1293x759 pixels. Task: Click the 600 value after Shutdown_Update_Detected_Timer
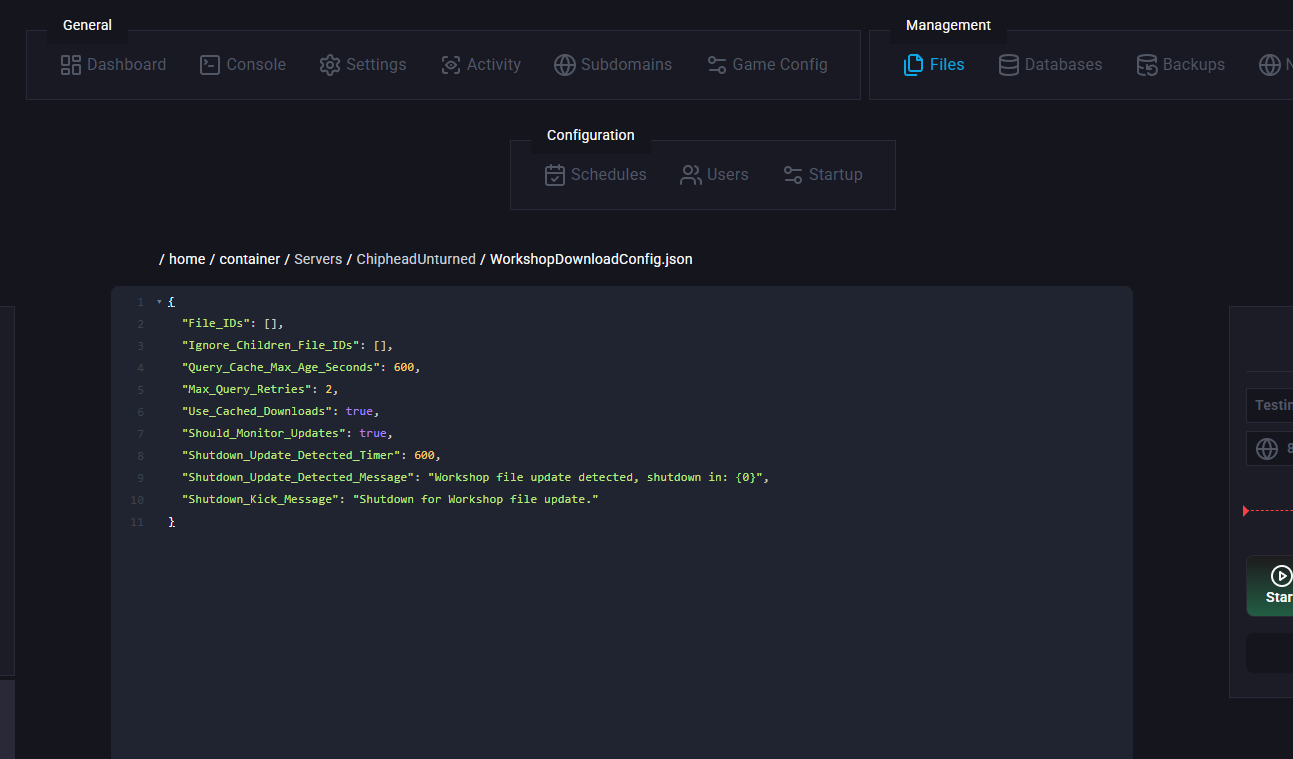coord(424,455)
